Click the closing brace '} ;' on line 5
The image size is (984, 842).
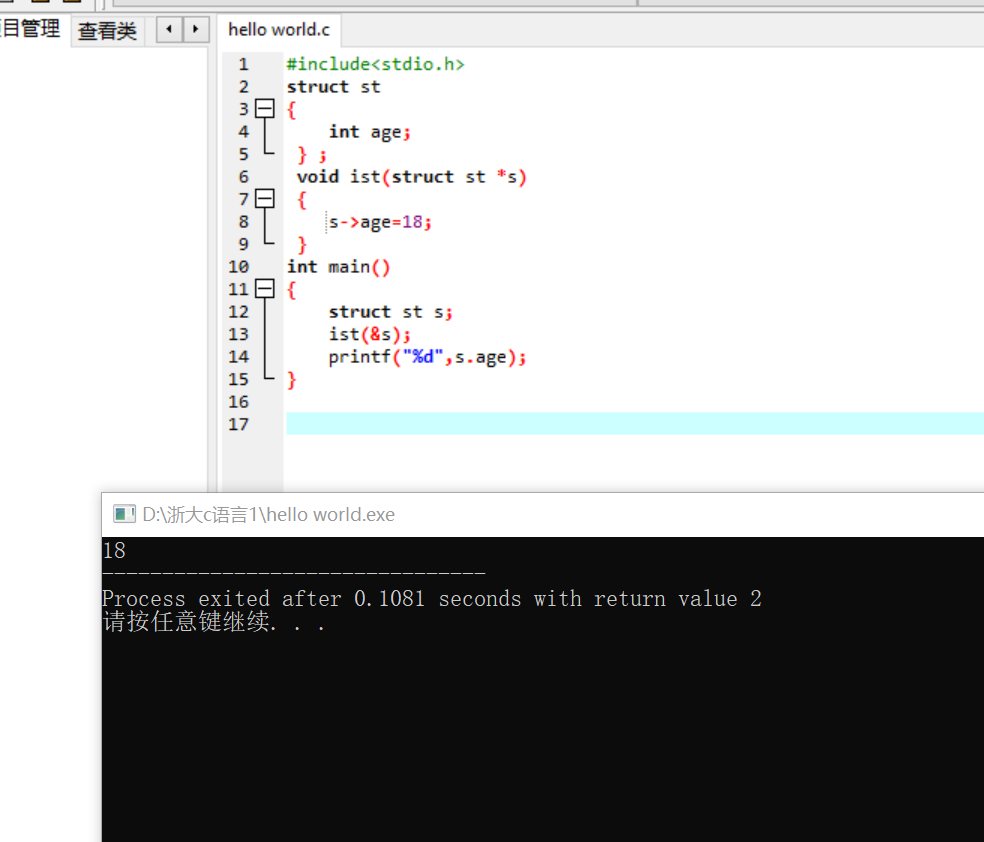(312, 154)
